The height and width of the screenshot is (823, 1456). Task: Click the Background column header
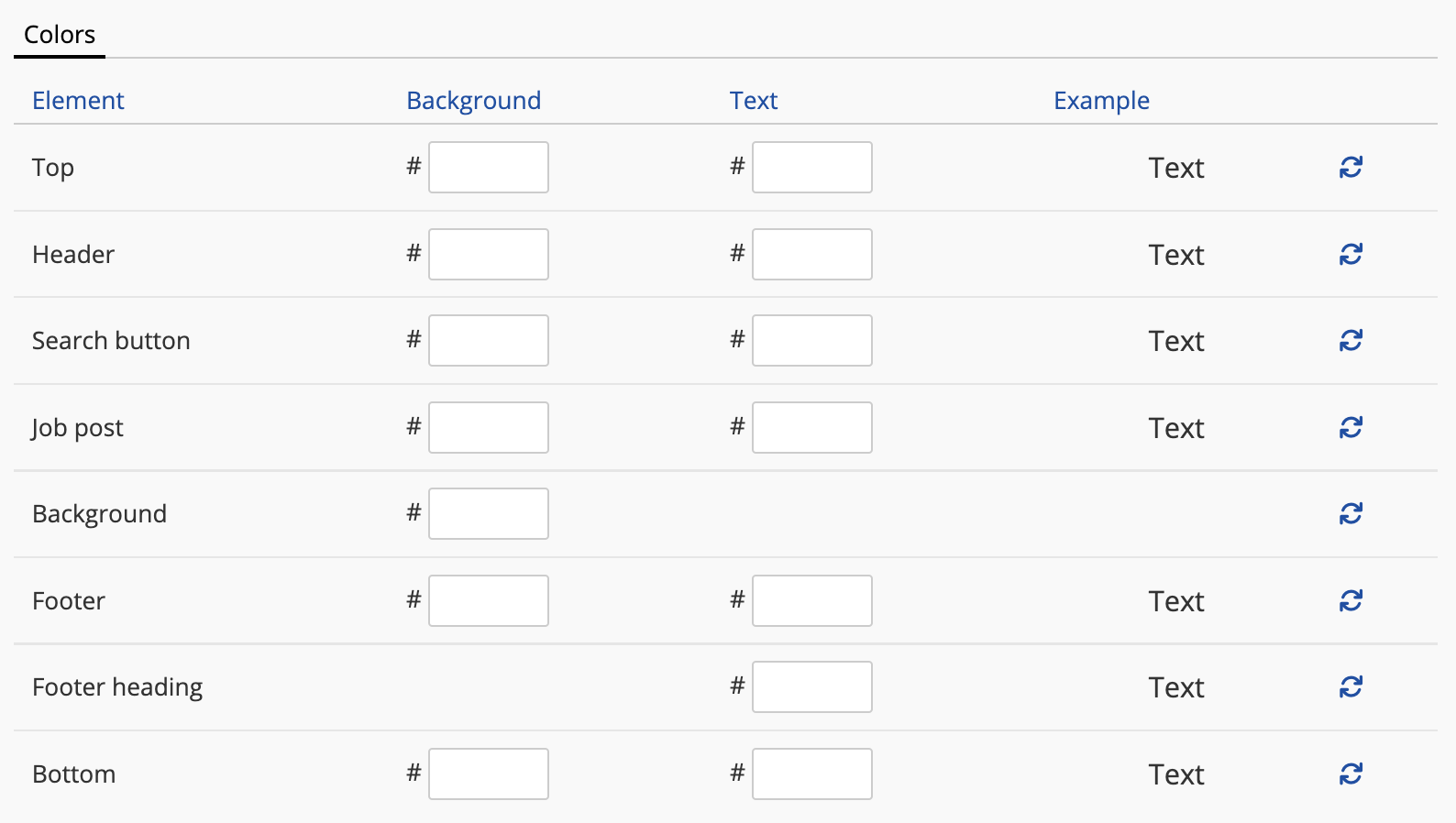coord(473,100)
